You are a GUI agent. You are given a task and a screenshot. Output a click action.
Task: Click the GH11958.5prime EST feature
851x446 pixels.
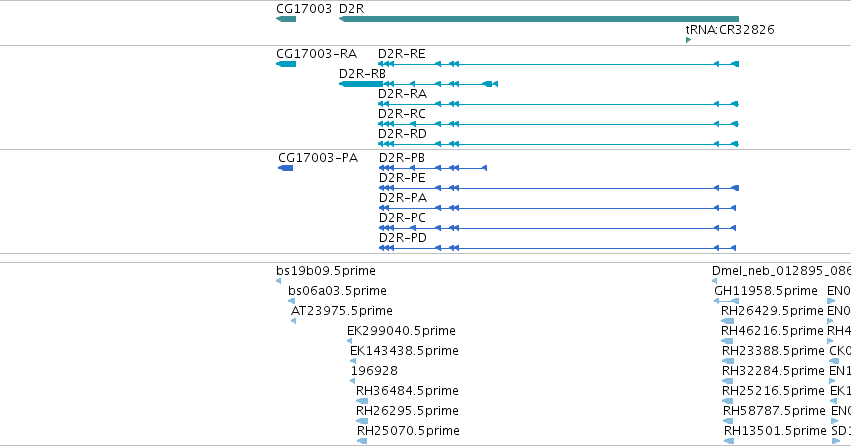tap(726, 301)
